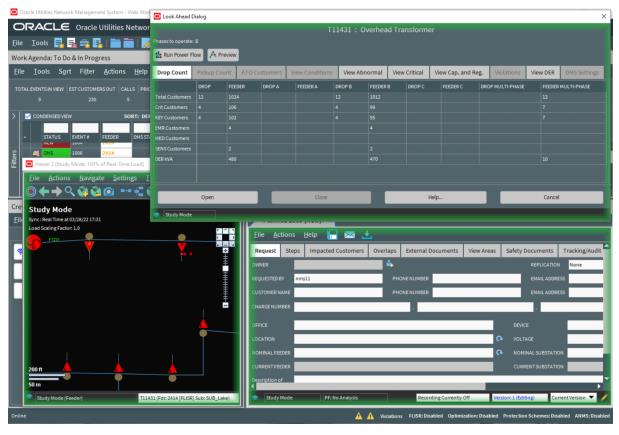Click the pencil edit icon in sheet status bar
This screenshot has height=435, width=619.
click(x=604, y=397)
